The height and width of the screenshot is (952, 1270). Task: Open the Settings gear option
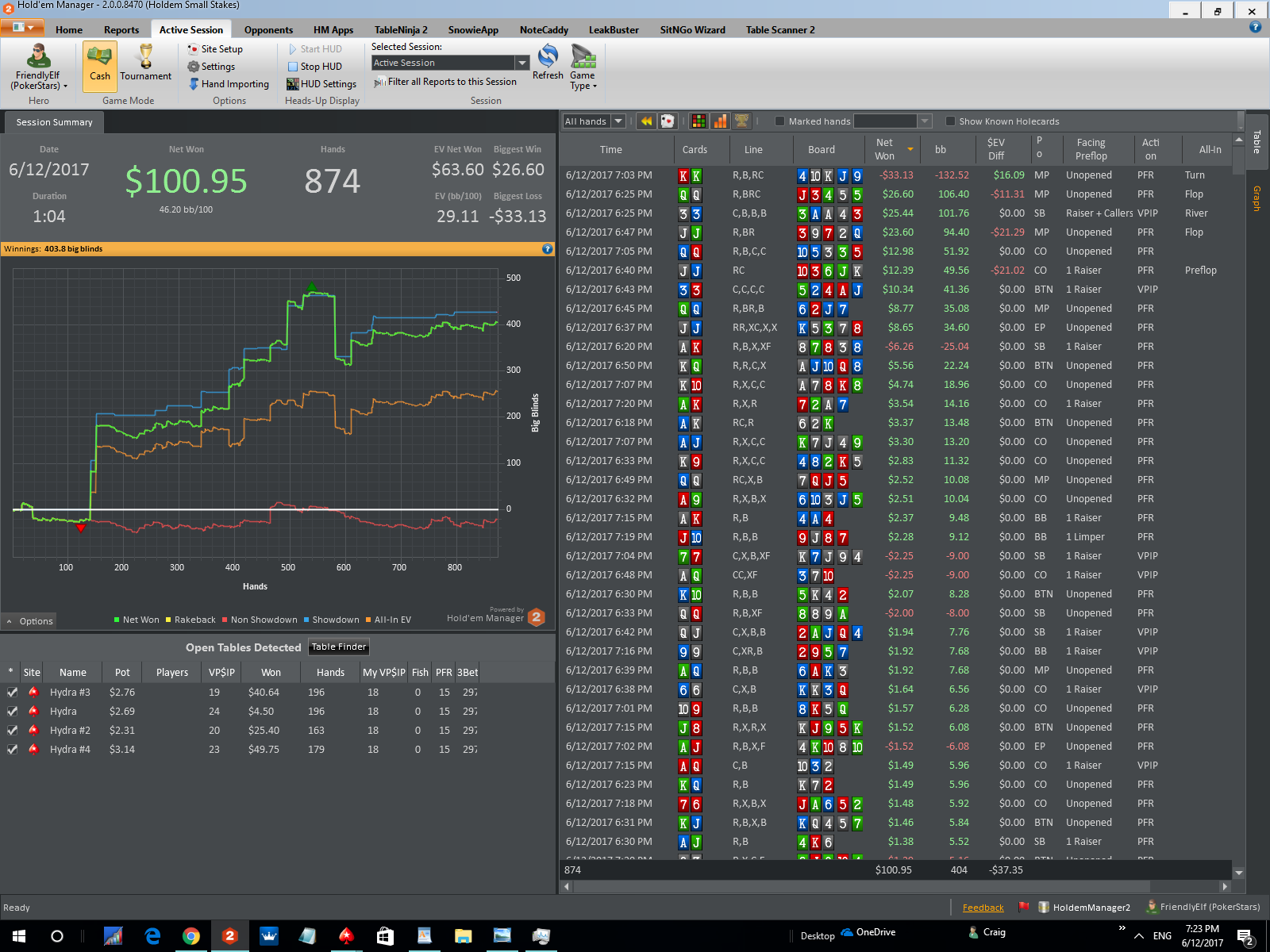point(211,67)
